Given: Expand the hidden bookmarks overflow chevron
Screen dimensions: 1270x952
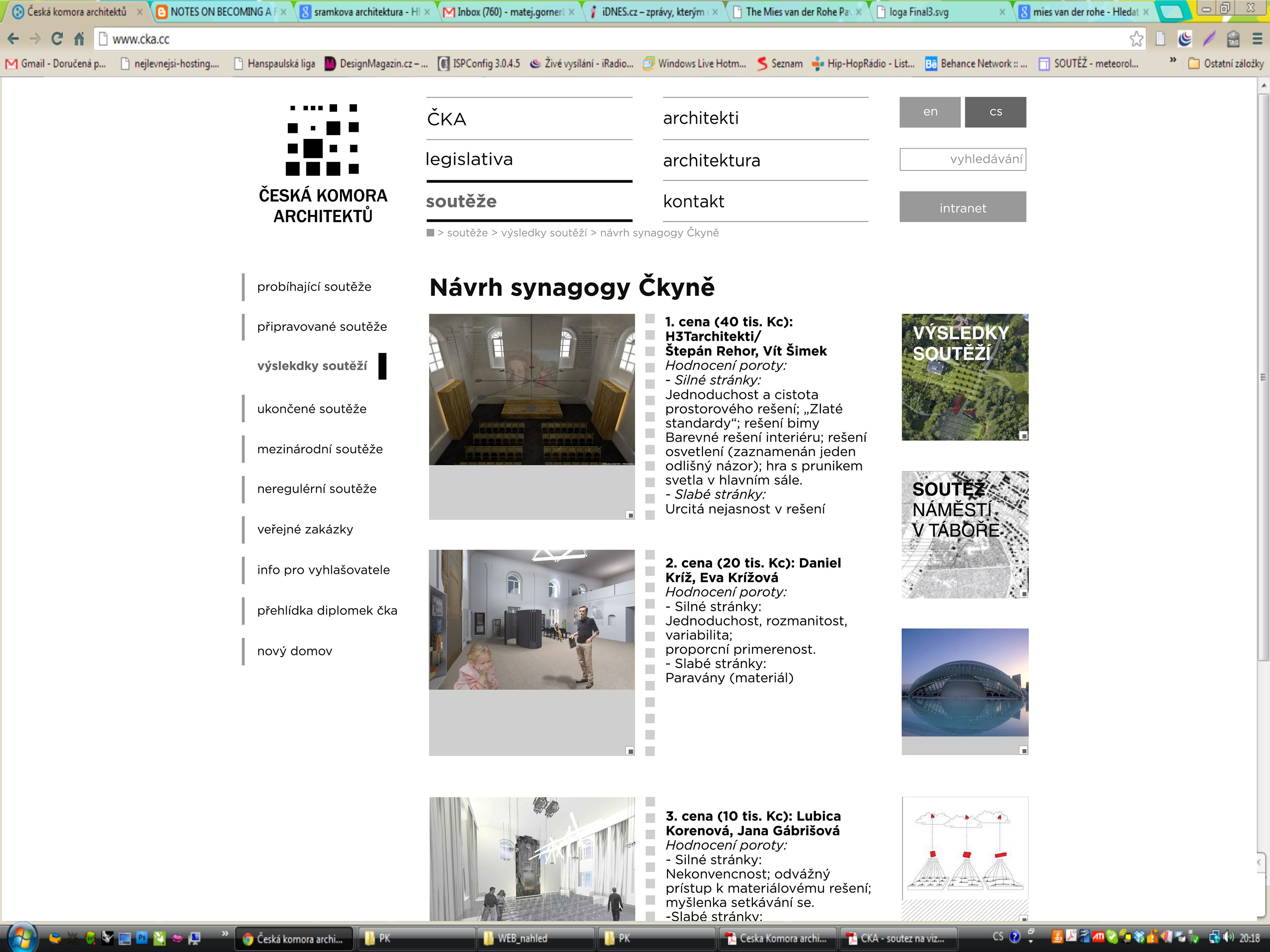Looking at the screenshot, I should coord(1173,60).
